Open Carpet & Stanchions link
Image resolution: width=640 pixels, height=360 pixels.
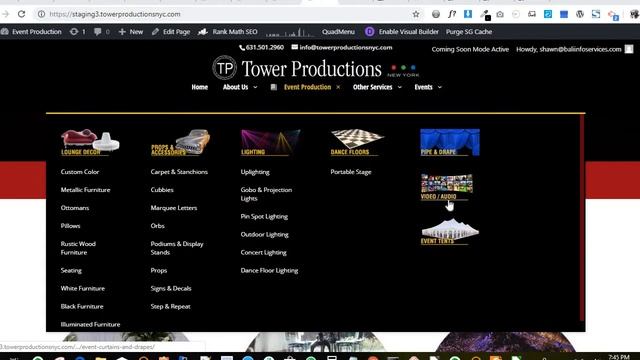tap(179, 172)
